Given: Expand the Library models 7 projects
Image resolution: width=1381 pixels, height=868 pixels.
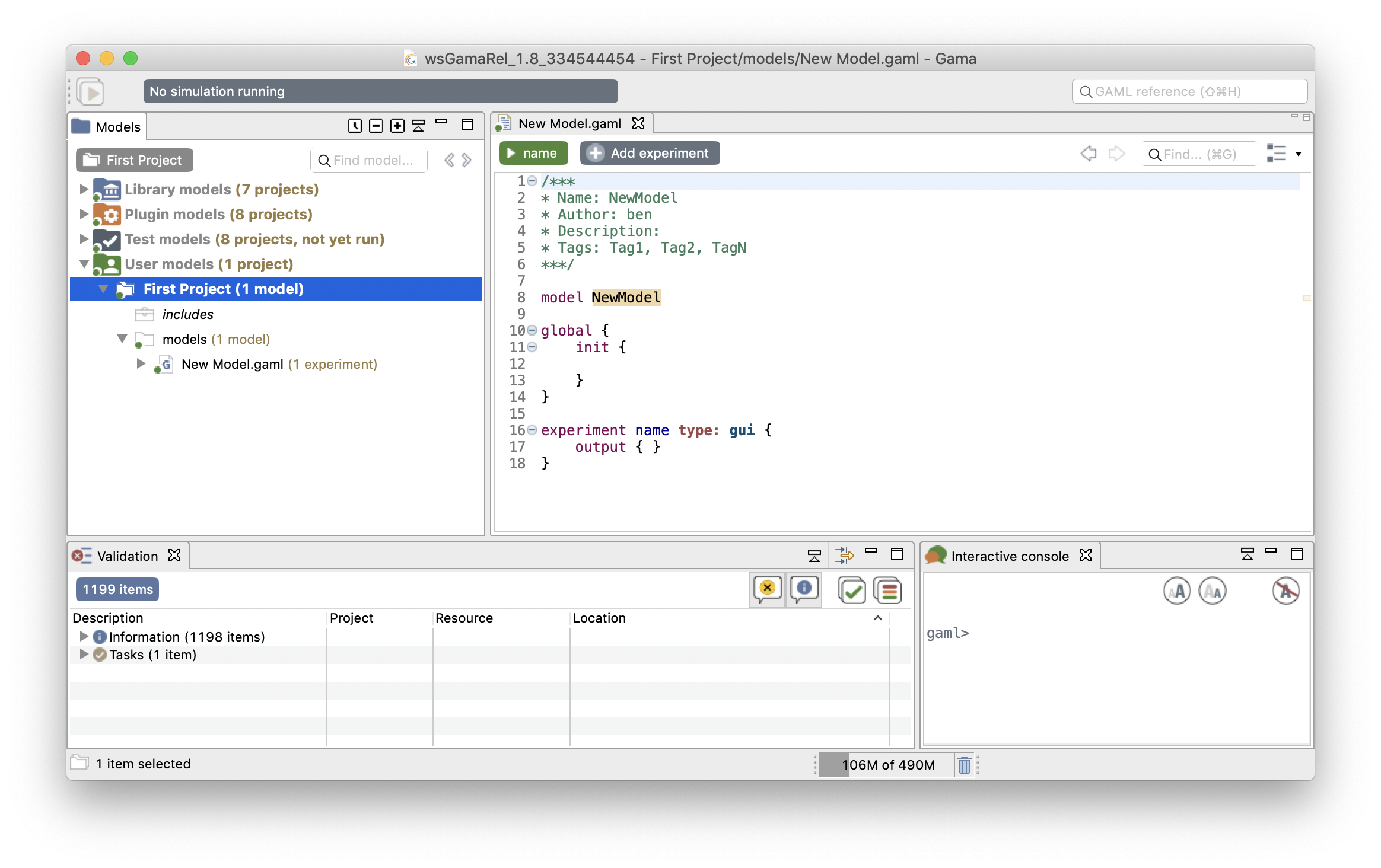Looking at the screenshot, I should (84, 188).
